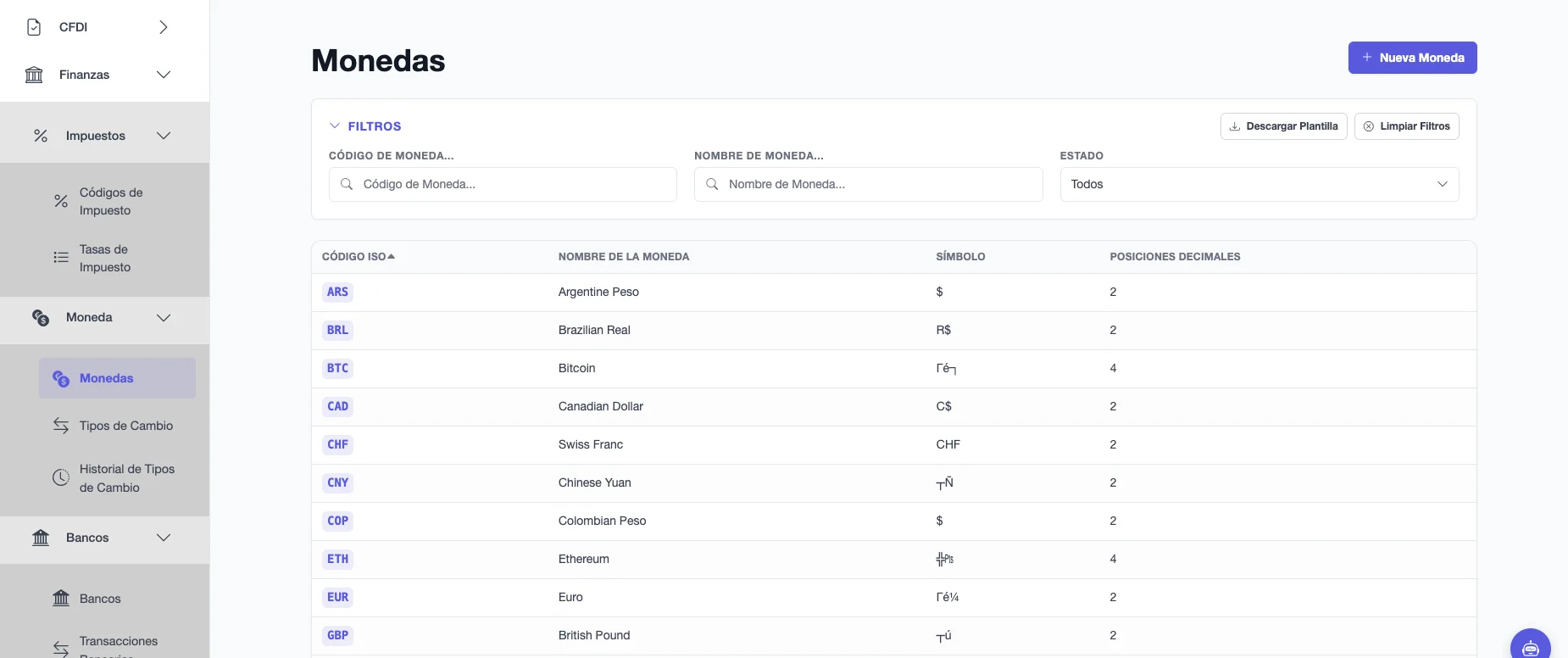Open the BTC currency code link

tap(337, 368)
